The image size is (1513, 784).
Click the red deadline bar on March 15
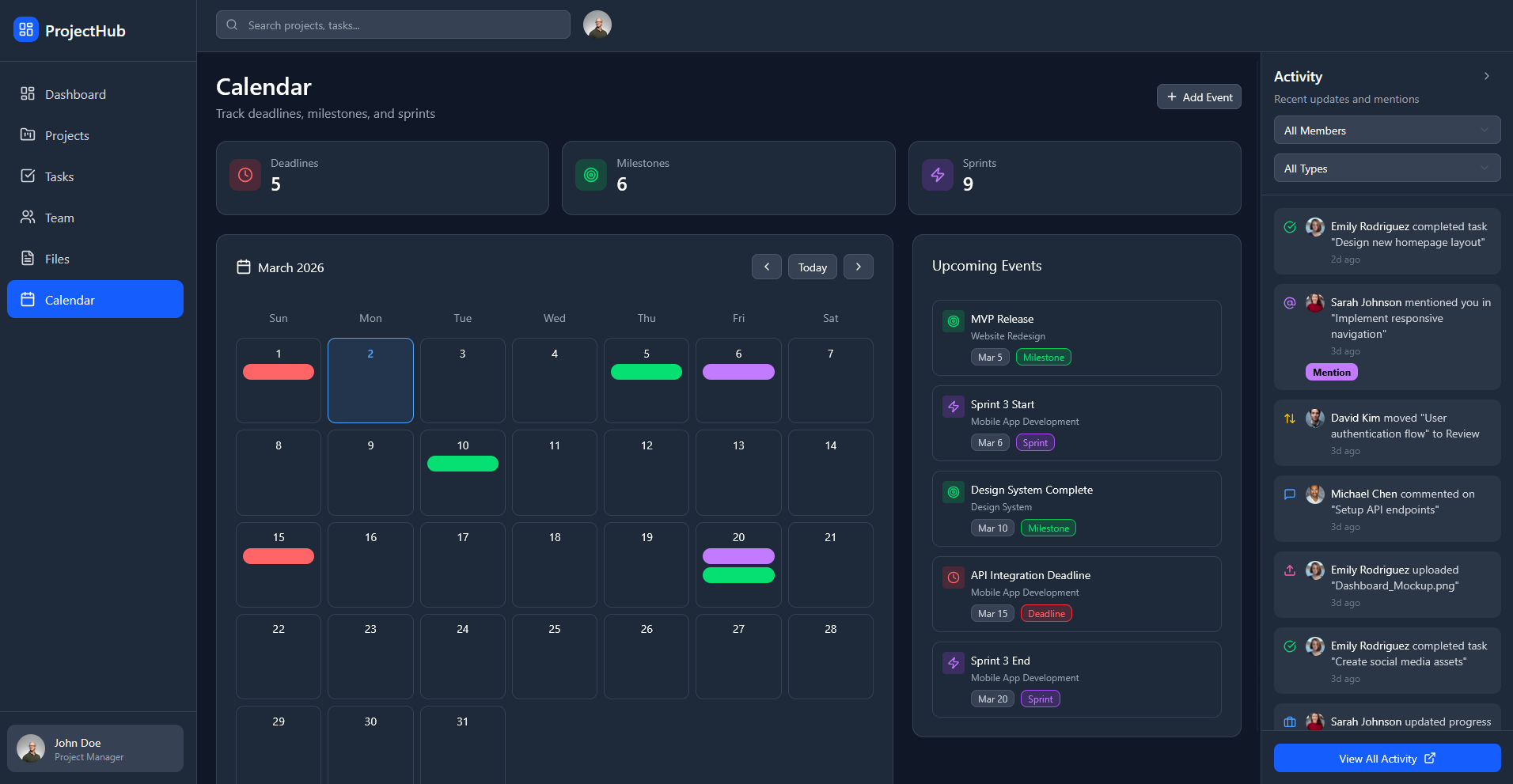(x=279, y=556)
